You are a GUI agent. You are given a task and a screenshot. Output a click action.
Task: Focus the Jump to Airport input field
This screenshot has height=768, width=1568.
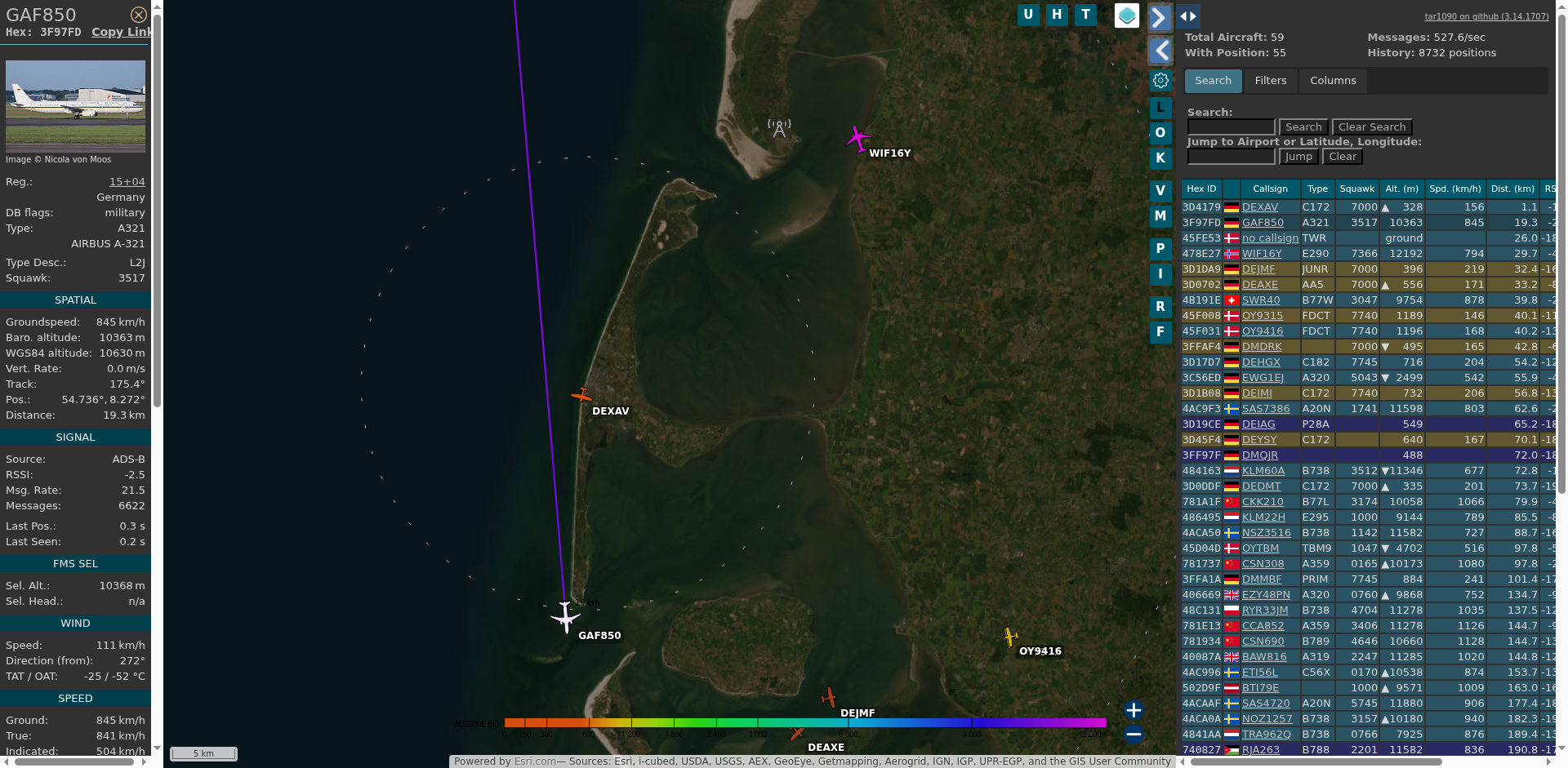pyautogui.click(x=1231, y=157)
